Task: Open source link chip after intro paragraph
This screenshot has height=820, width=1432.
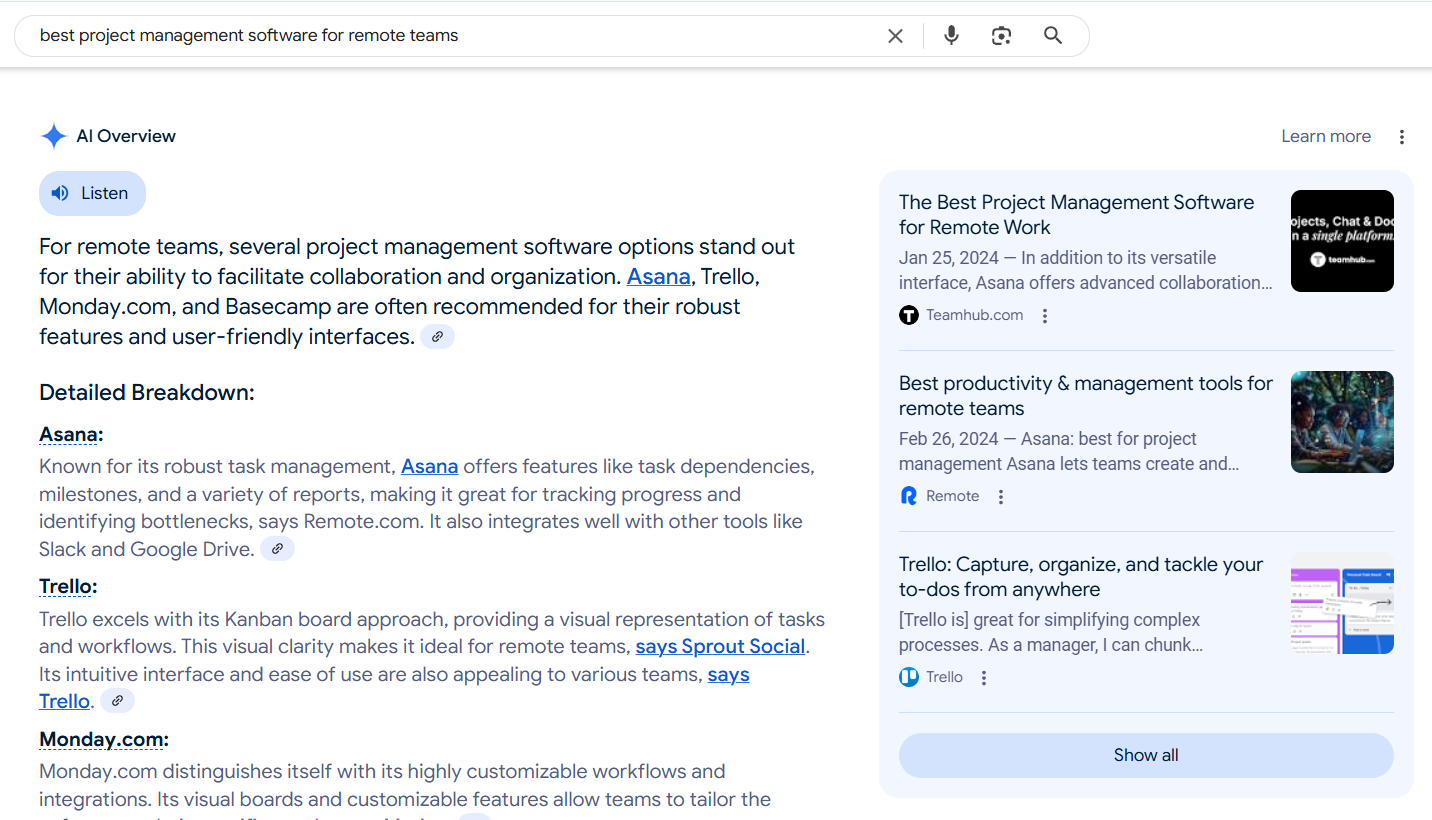Action: pos(437,337)
